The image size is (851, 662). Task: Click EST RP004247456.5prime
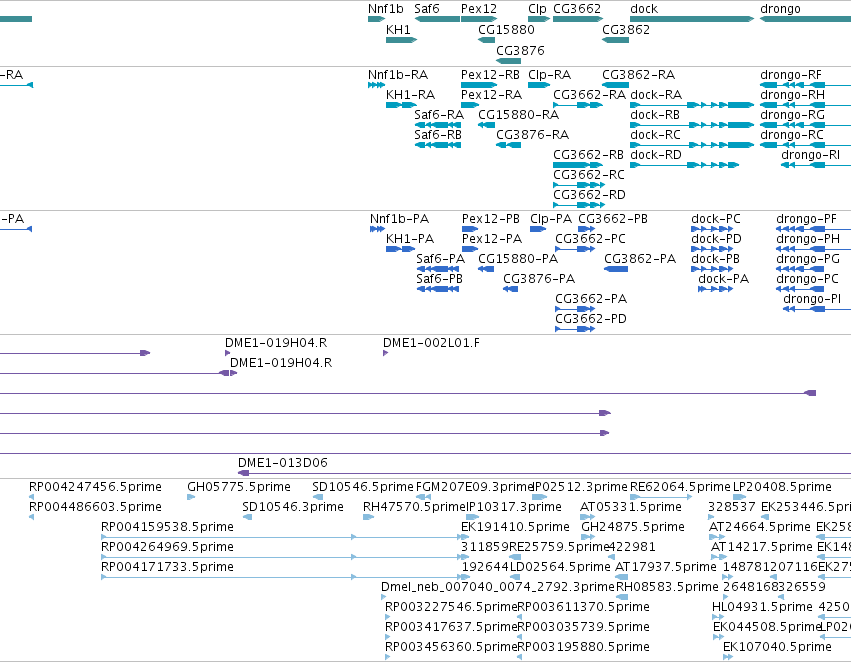(x=95, y=487)
